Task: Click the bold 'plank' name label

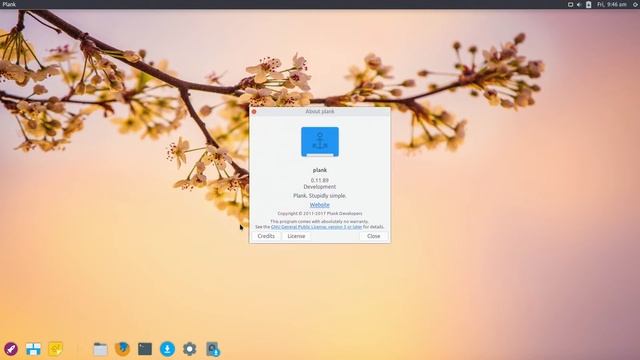Action: tap(320, 170)
